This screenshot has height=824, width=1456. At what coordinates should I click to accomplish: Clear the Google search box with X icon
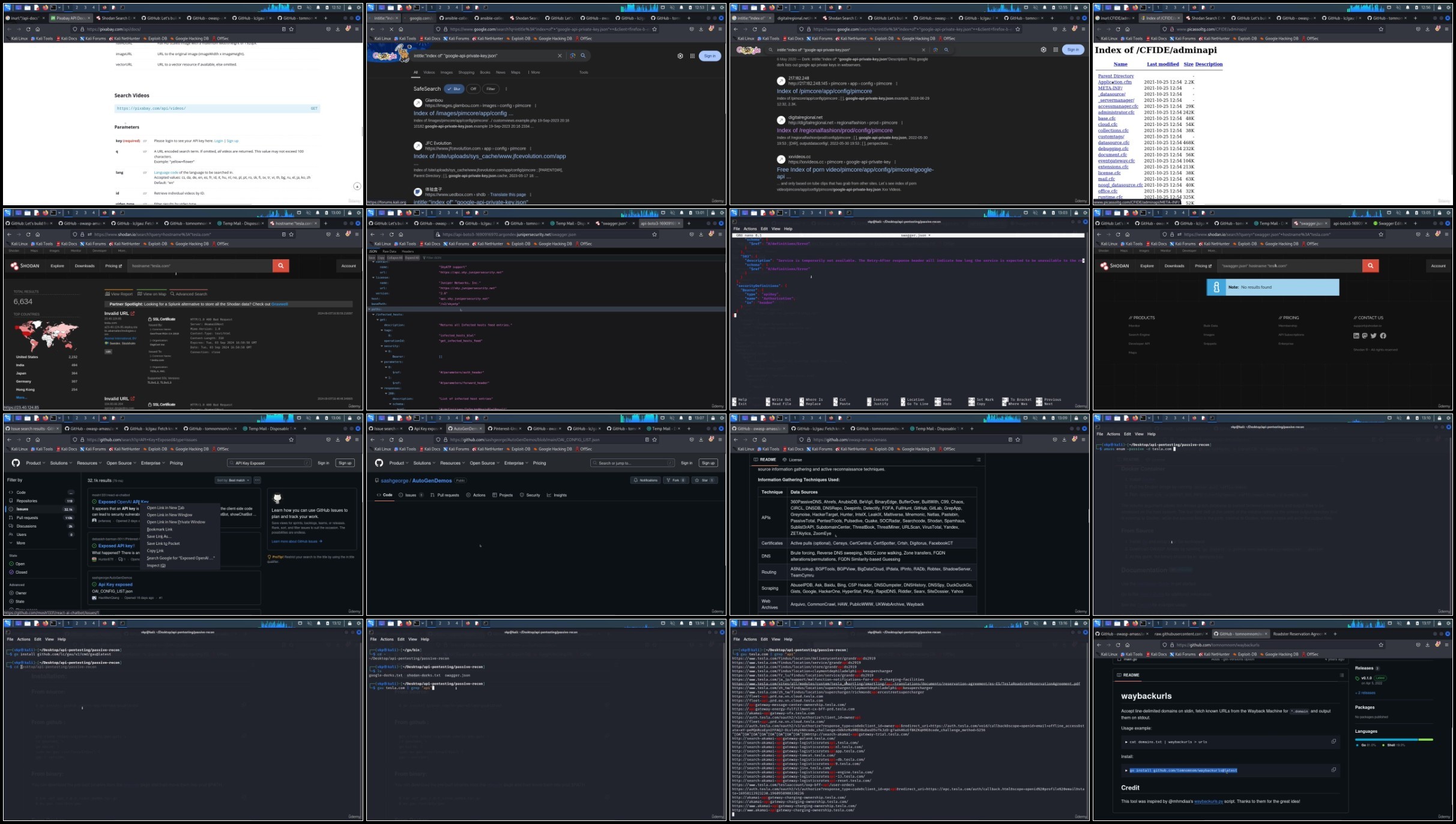click(560, 56)
